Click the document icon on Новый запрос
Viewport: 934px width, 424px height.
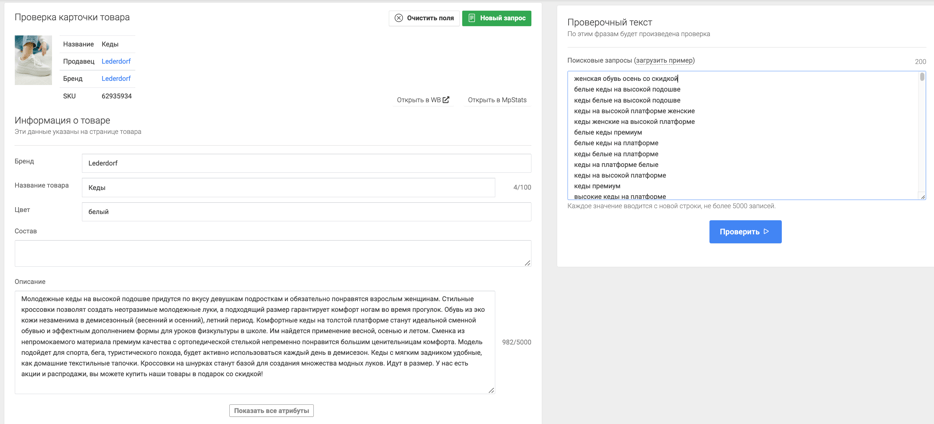[x=472, y=18]
